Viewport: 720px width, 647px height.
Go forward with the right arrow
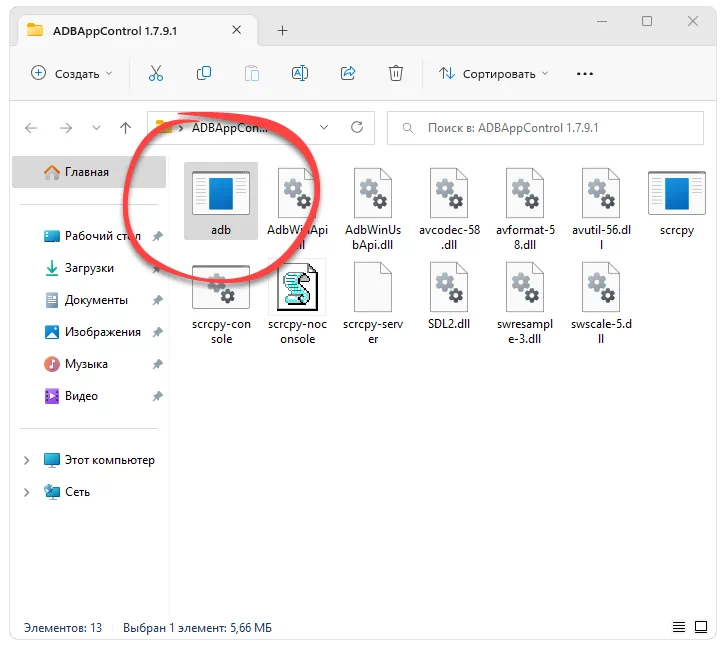(x=66, y=128)
